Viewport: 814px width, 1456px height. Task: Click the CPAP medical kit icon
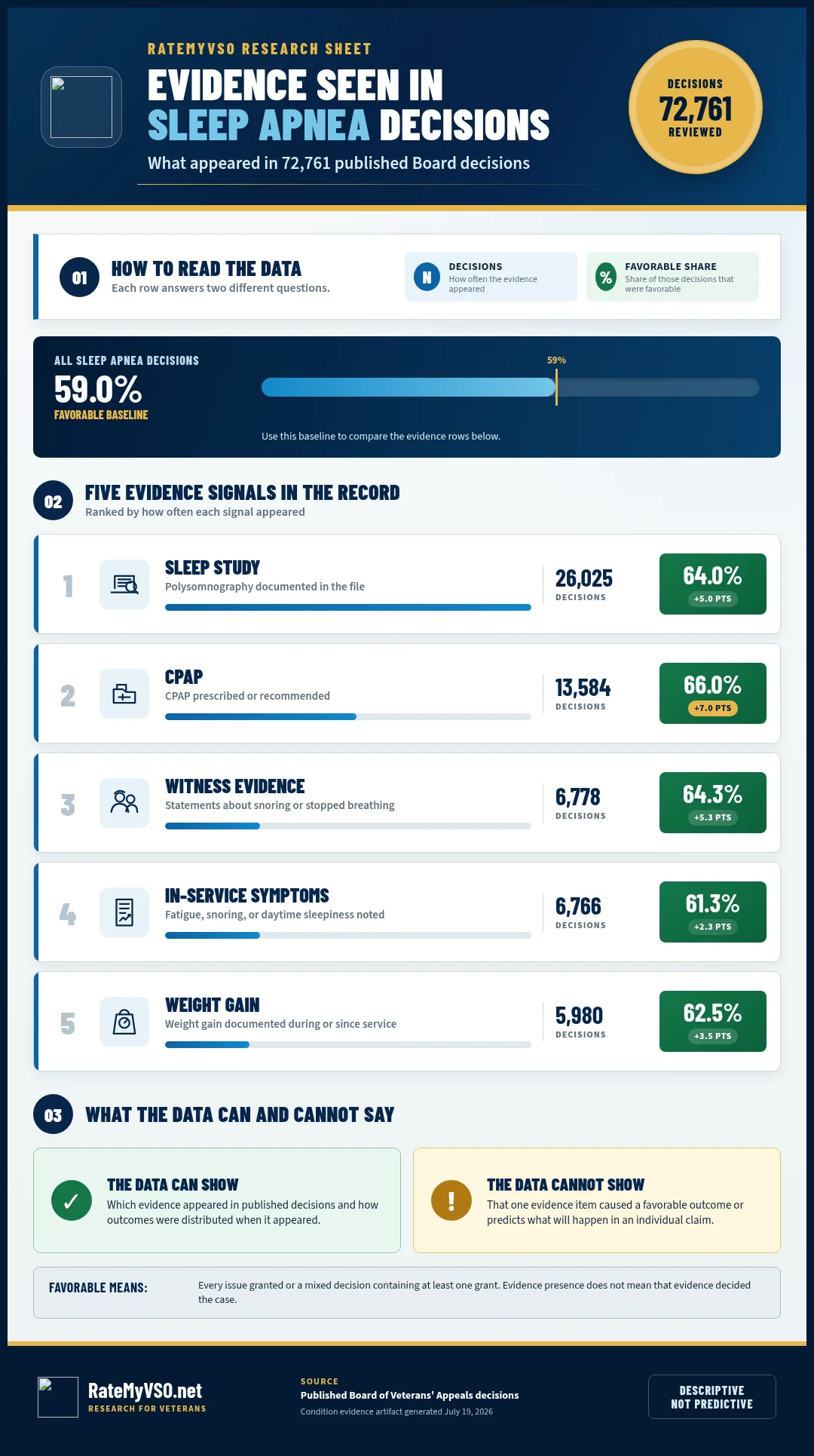coord(124,694)
